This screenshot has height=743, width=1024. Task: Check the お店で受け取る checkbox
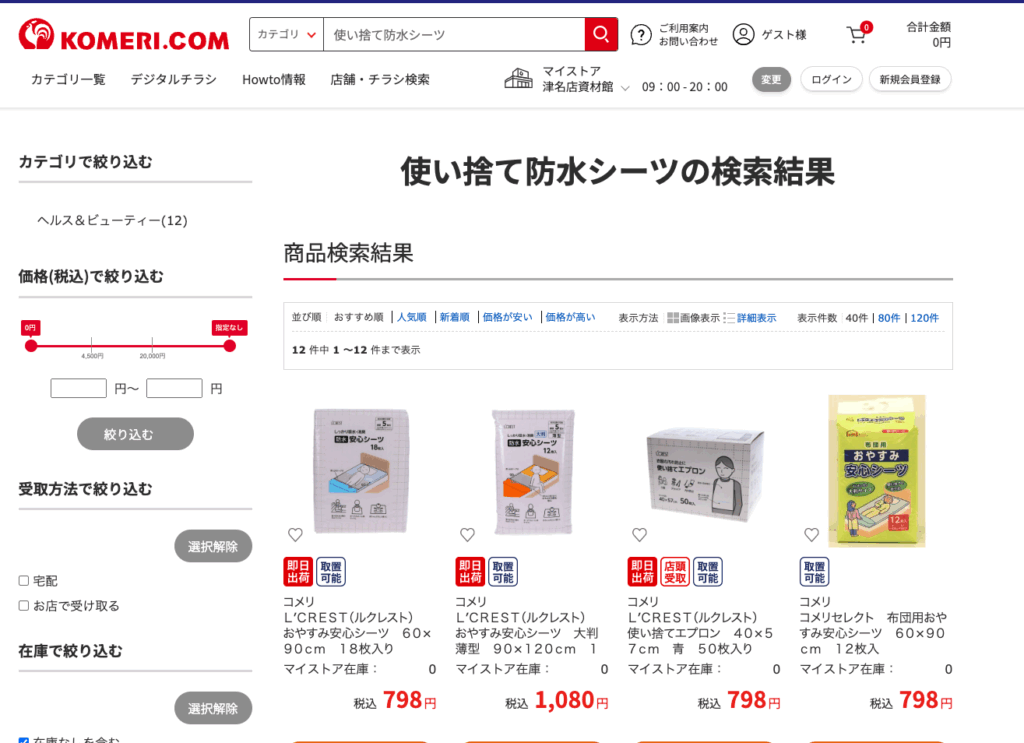(24, 605)
